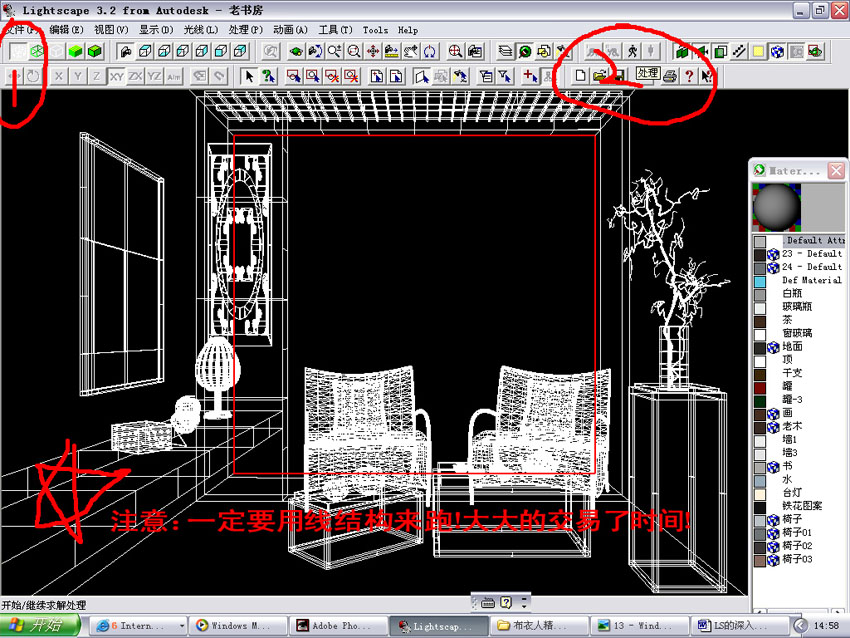Image resolution: width=850 pixels, height=638 pixels.
Task: Click the Open folder icon
Action: point(599,76)
